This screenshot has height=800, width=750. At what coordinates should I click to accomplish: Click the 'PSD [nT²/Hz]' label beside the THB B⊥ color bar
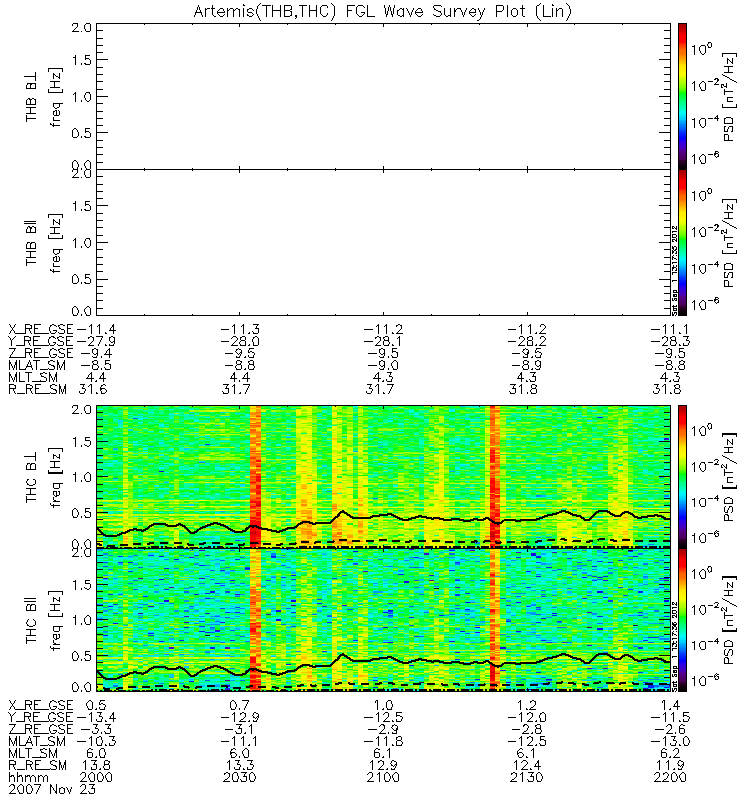730,97
